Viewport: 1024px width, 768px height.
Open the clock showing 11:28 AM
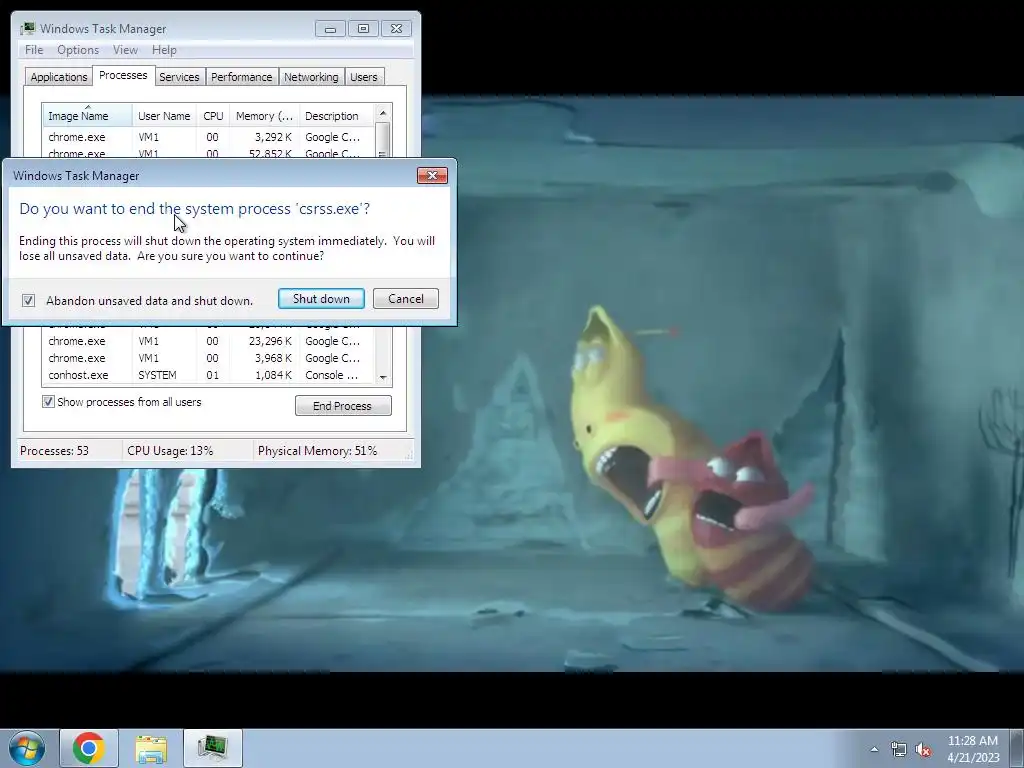pos(972,741)
